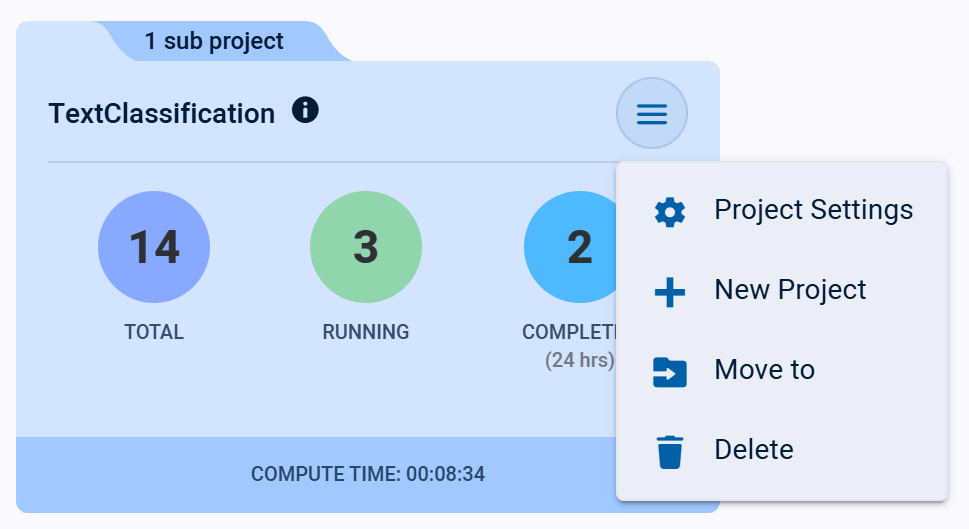The height and width of the screenshot is (529, 969).
Task: Click the gear icon for Project Settings
Action: 669,212
